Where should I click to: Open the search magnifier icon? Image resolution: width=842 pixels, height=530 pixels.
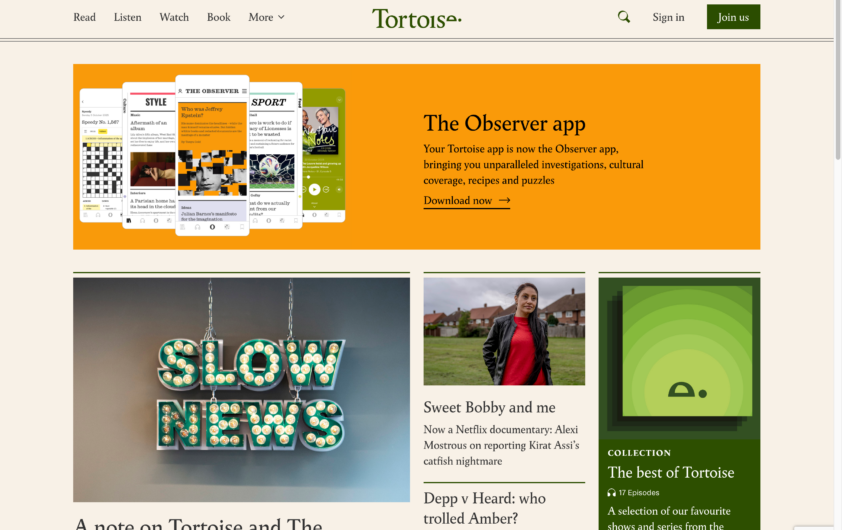623,17
